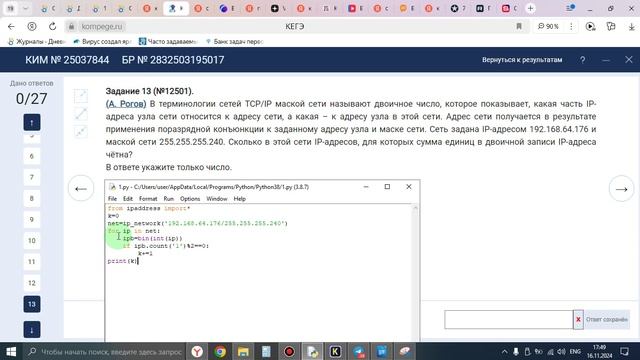Open the three-dot menu near zoom
Screen dimensions: 640x360
(571, 27)
